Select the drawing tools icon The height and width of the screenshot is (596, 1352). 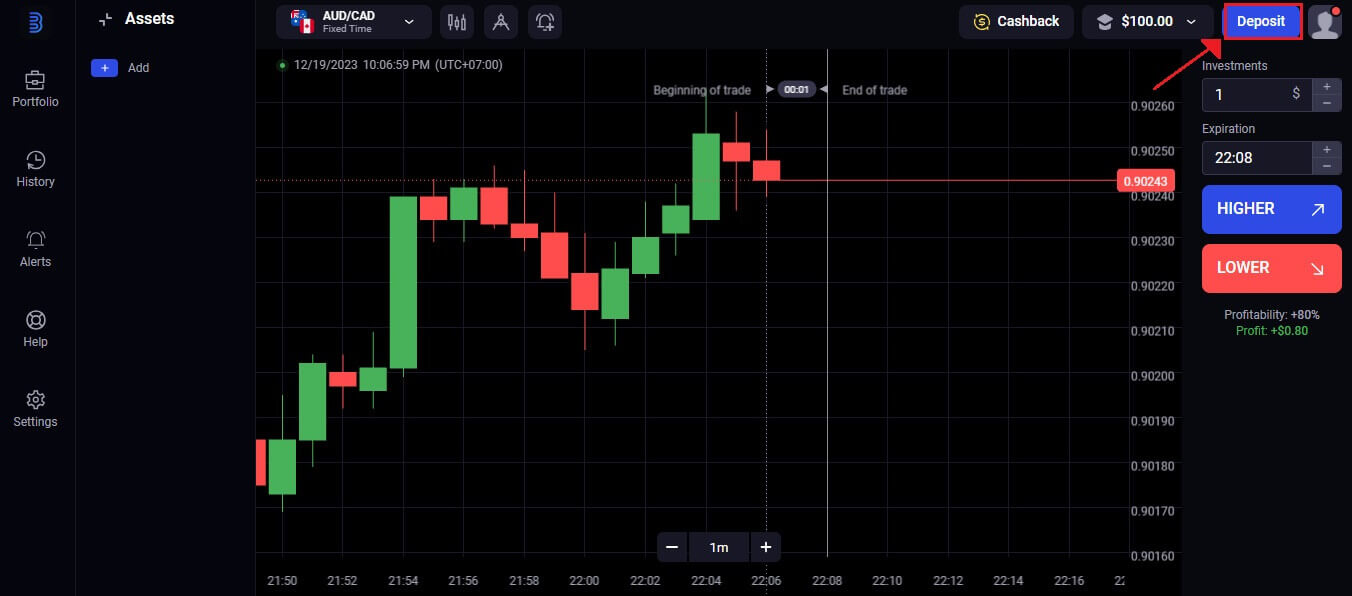501,21
